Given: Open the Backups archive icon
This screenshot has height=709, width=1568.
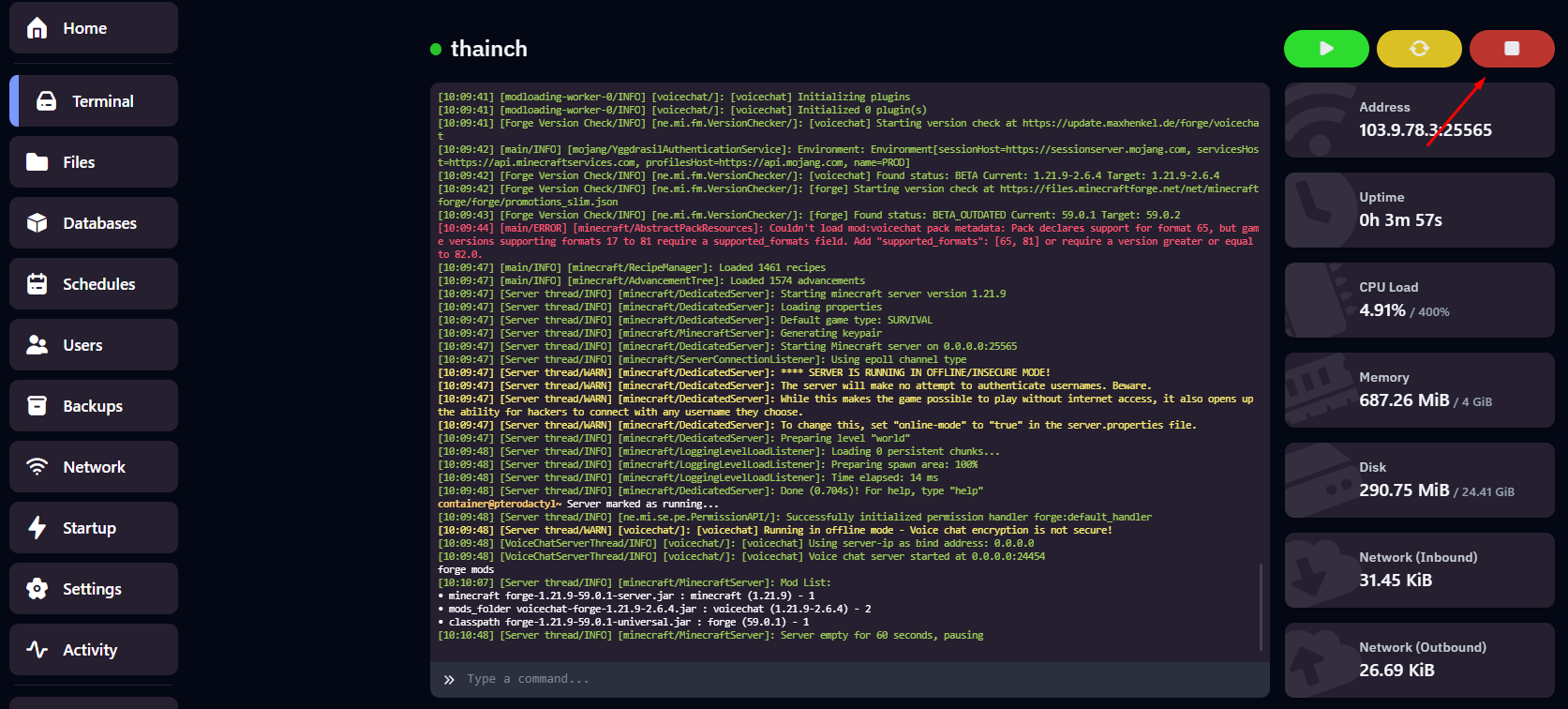Looking at the screenshot, I should coord(37,406).
